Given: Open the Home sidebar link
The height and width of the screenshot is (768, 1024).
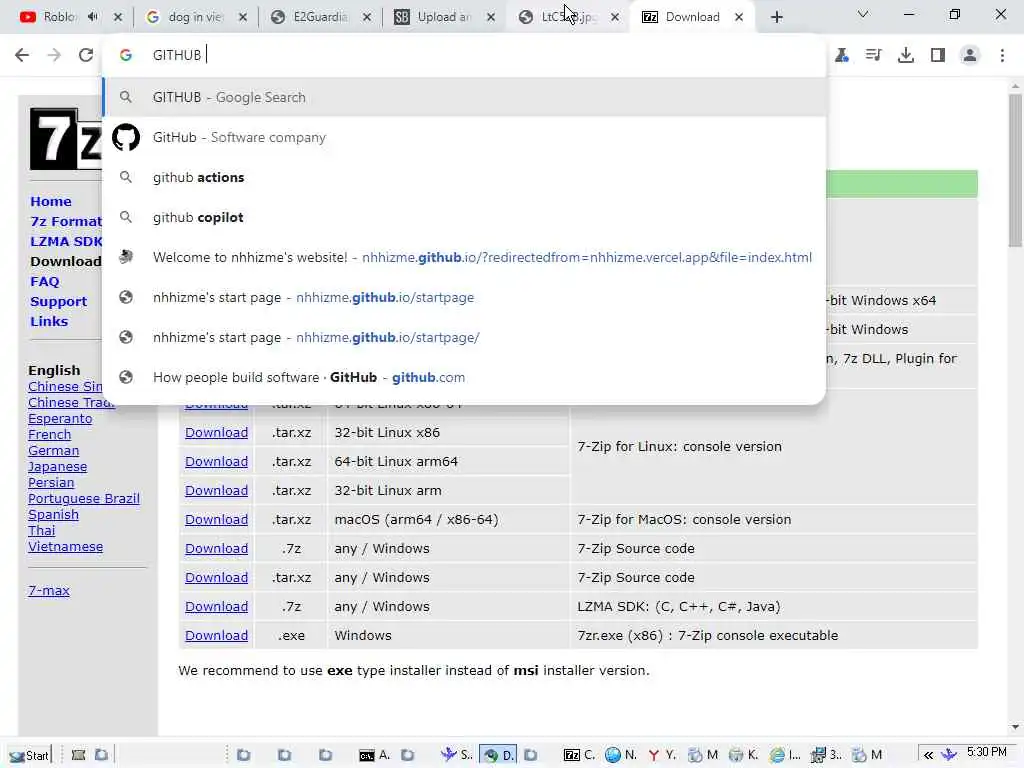Looking at the screenshot, I should [x=51, y=201].
